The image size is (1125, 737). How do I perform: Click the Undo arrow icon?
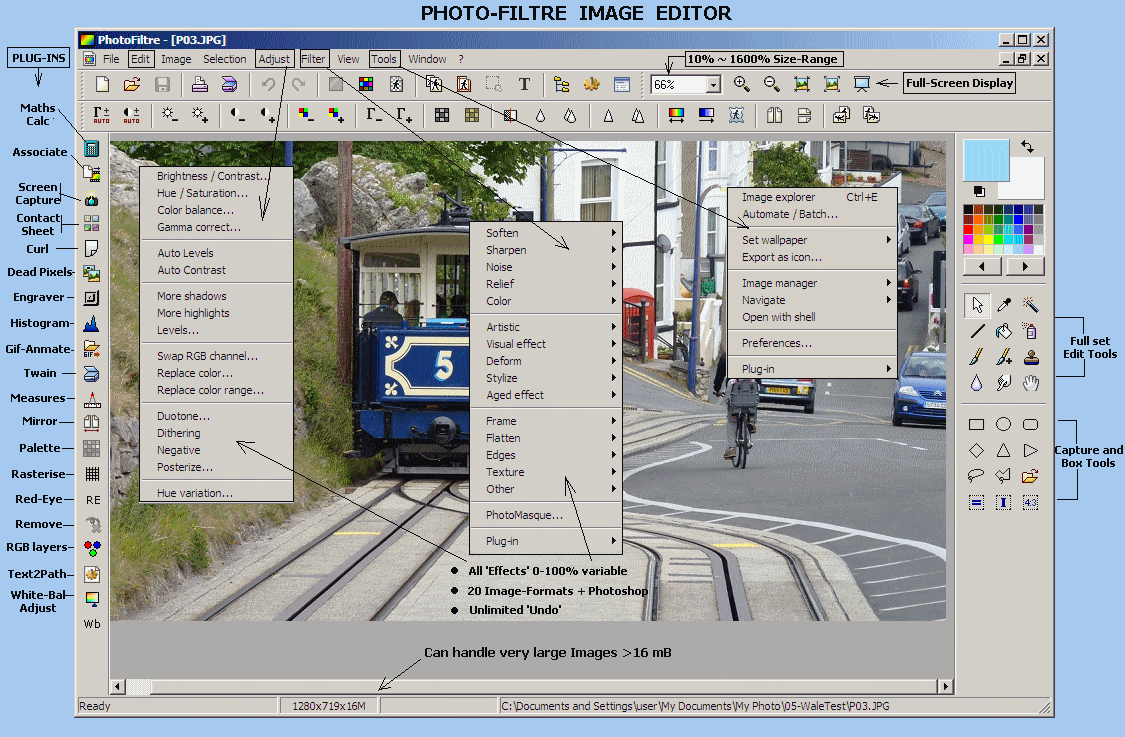268,84
